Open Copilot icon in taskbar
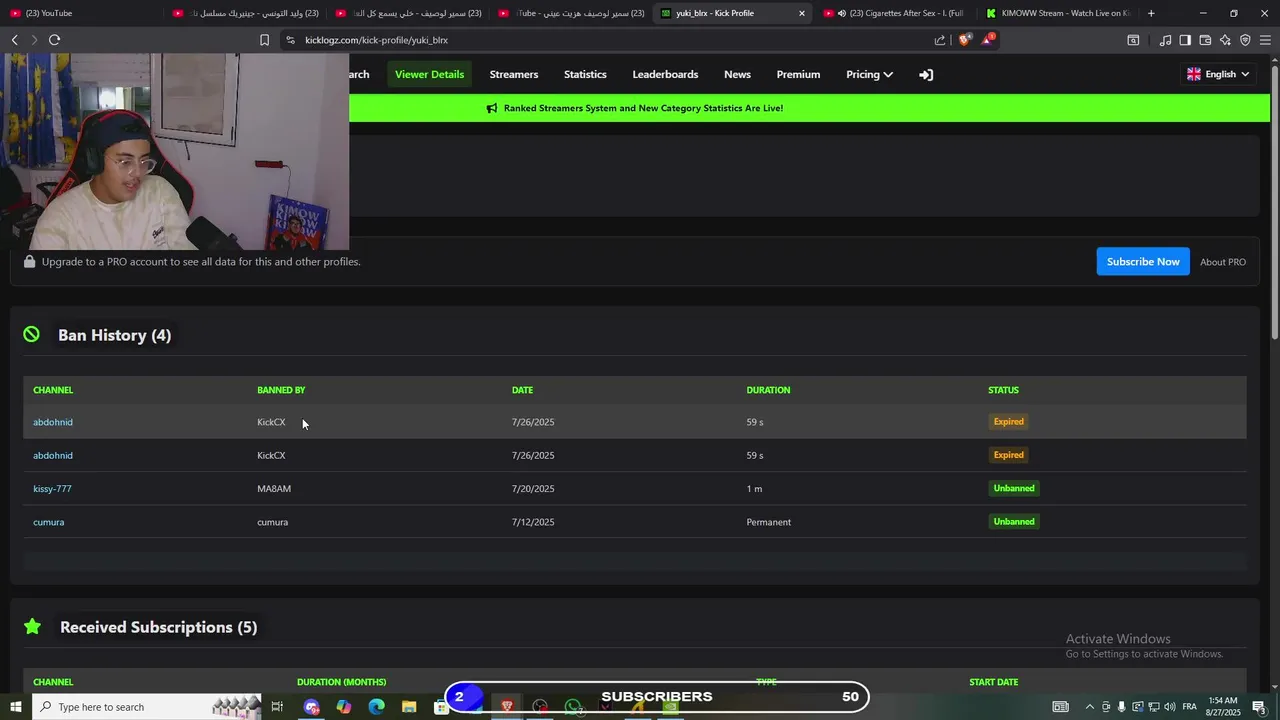 (x=344, y=707)
